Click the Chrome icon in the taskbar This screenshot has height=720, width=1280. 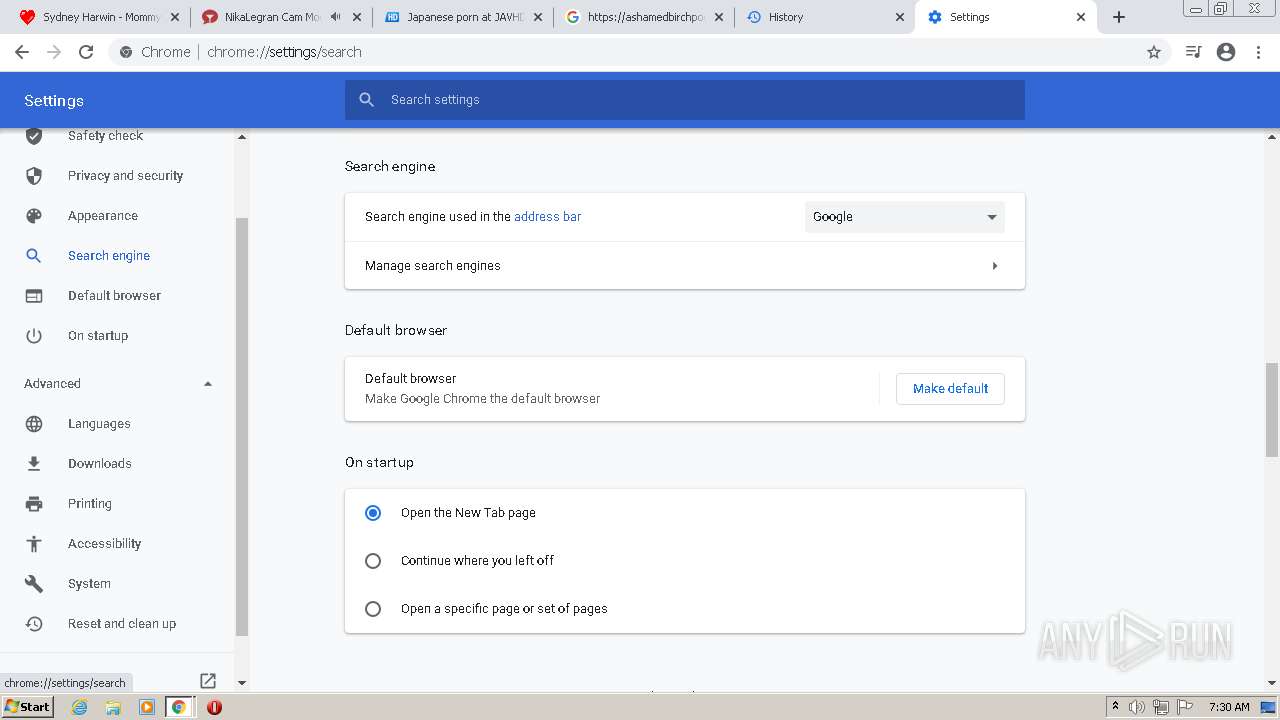[179, 707]
